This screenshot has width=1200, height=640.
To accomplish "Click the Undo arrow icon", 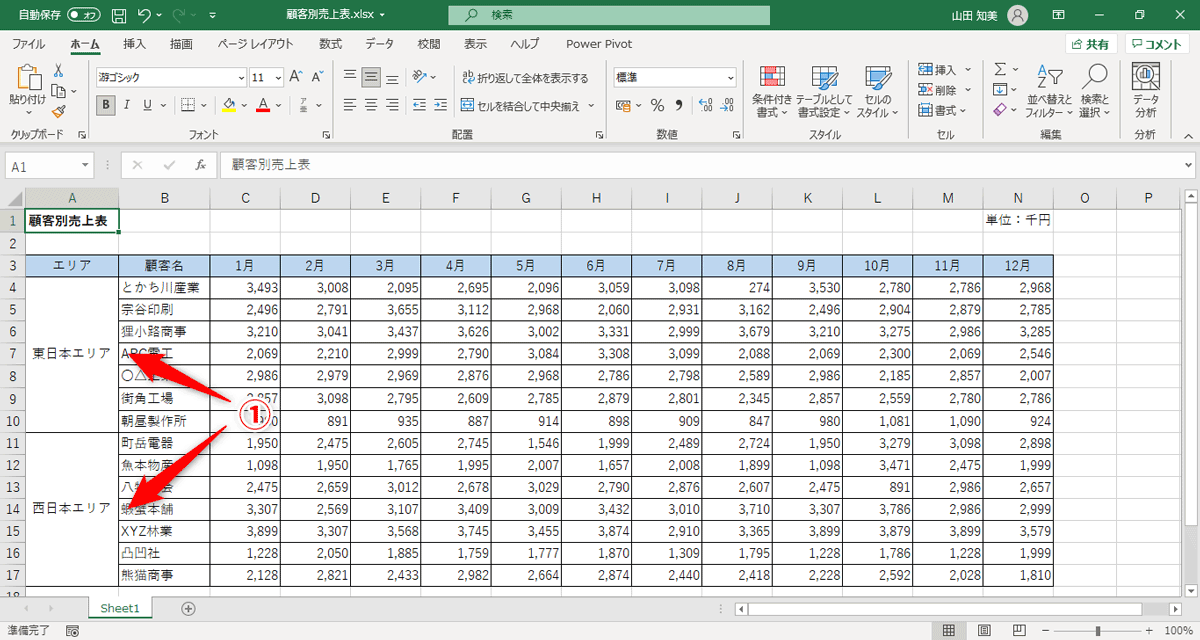I will pyautogui.click(x=145, y=16).
